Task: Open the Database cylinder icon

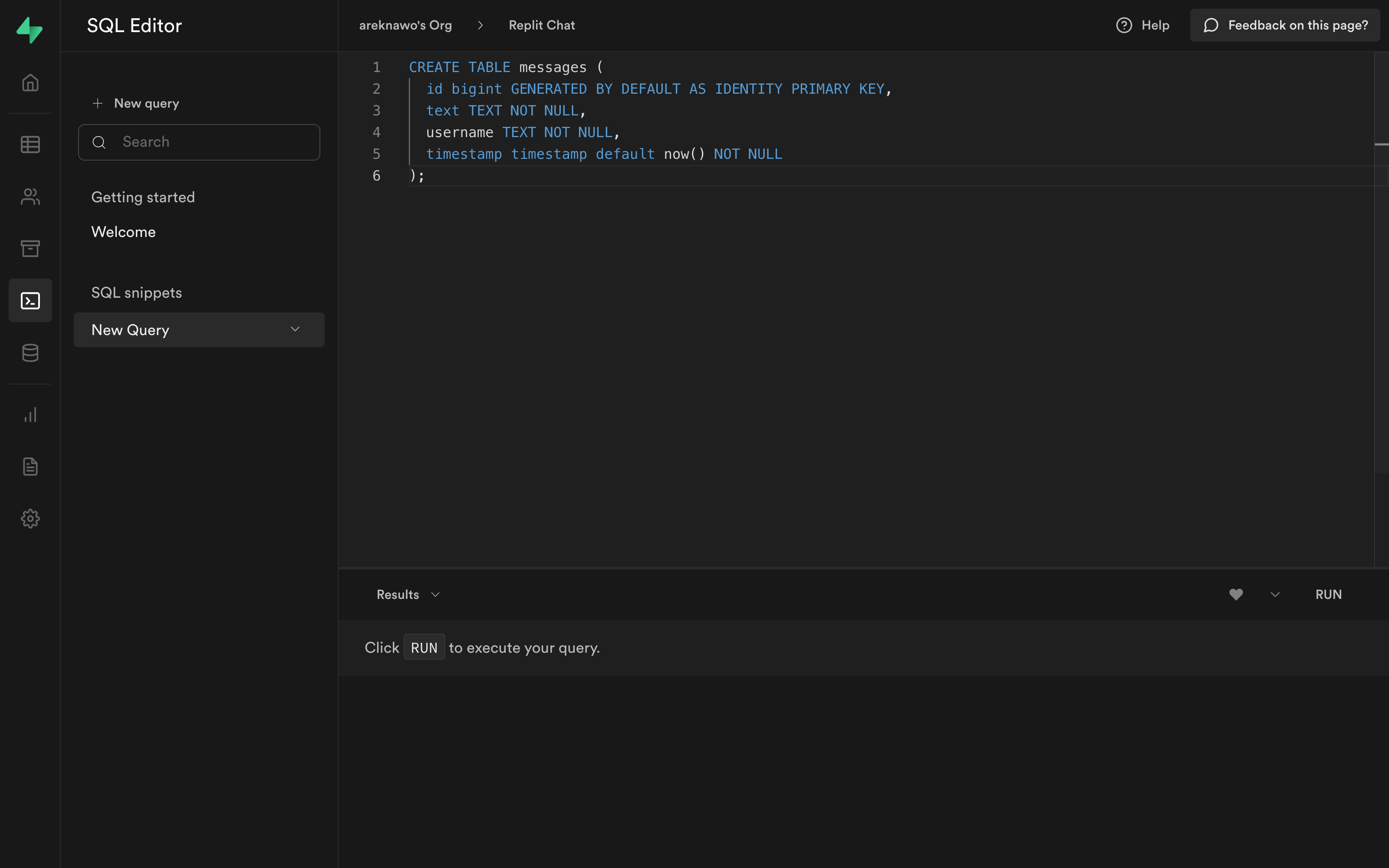Action: click(30, 352)
